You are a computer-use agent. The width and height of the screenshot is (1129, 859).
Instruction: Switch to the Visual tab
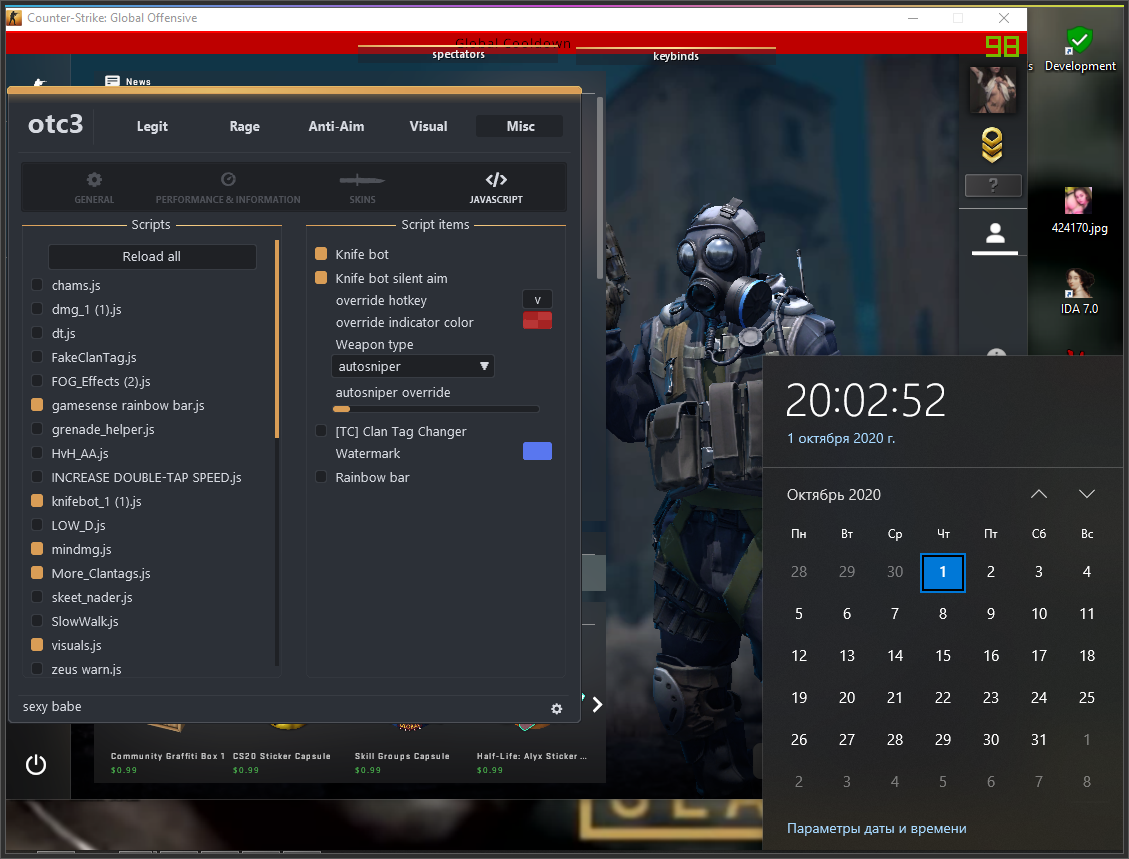click(428, 126)
